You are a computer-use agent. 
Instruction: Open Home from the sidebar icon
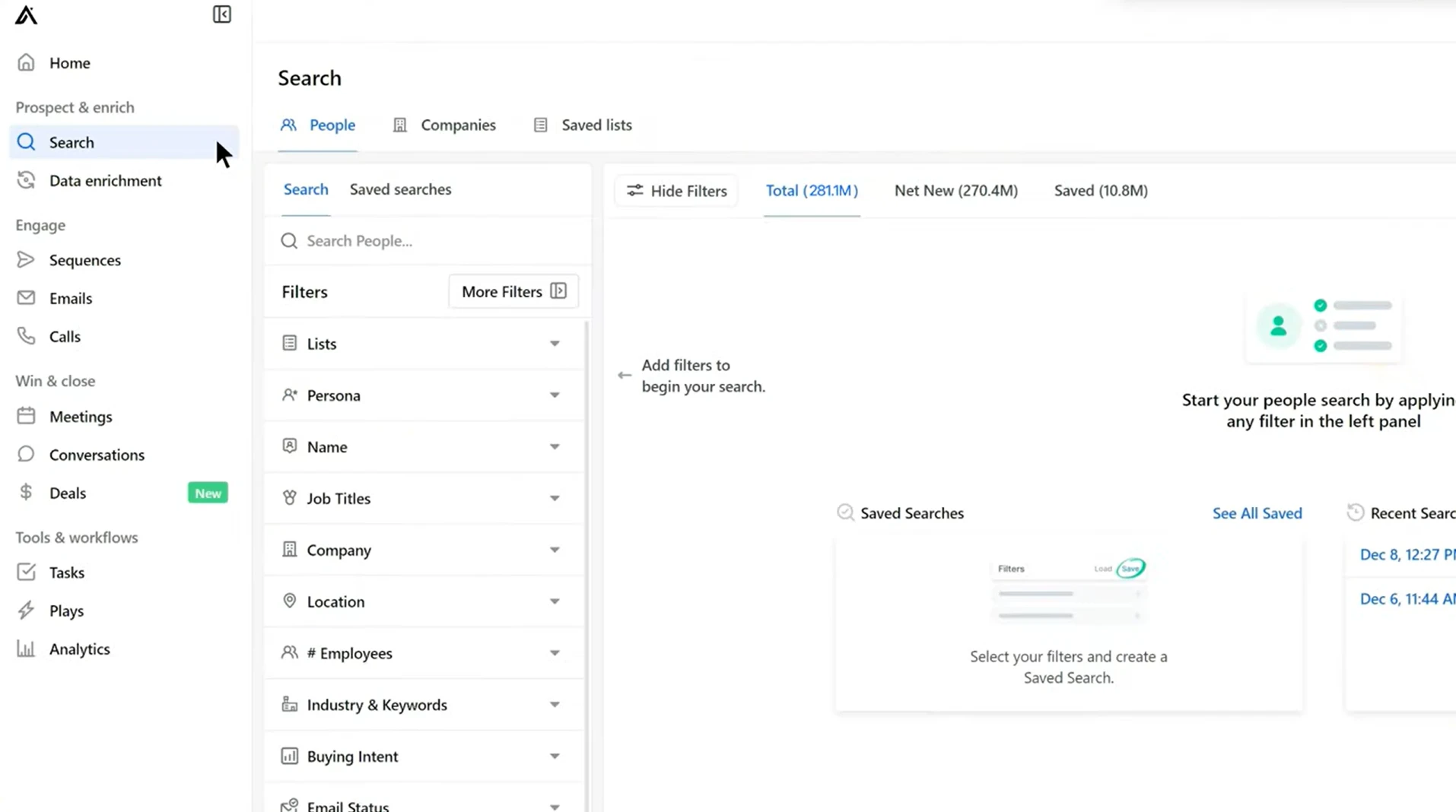coord(27,62)
